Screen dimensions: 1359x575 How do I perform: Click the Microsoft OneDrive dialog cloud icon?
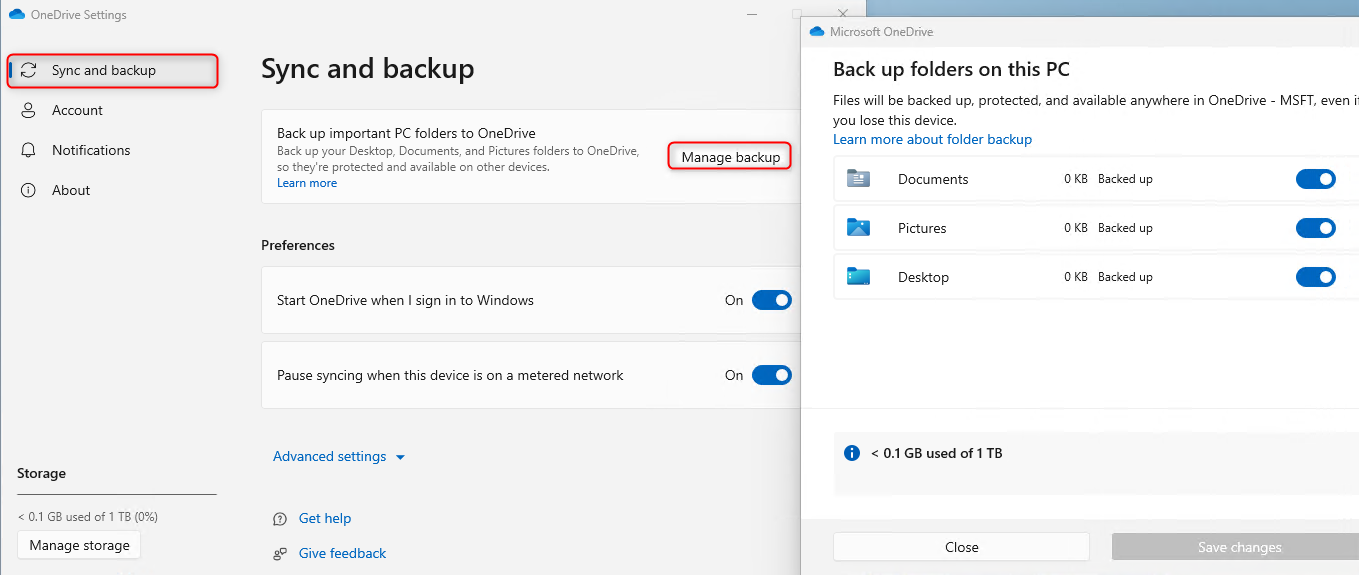(x=816, y=32)
